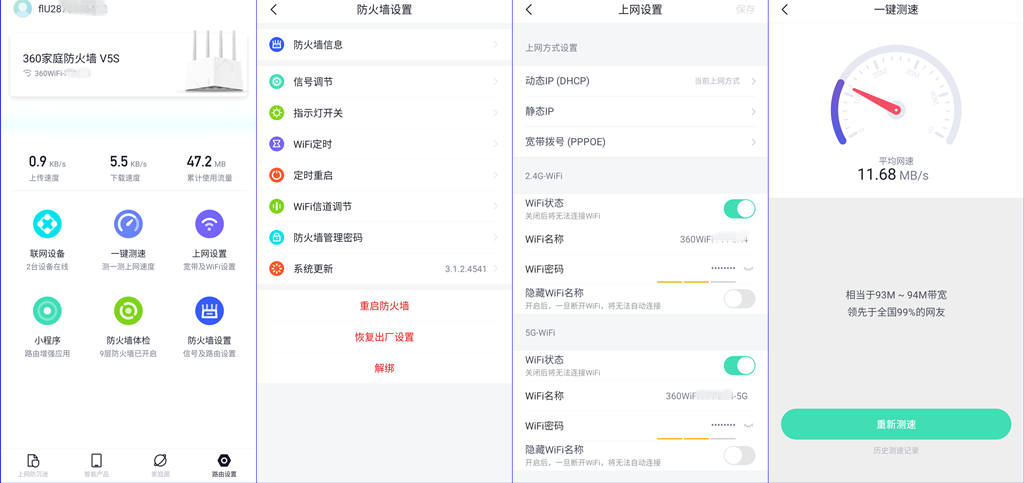Click the 5.5 KB/s download speed

coord(128,162)
